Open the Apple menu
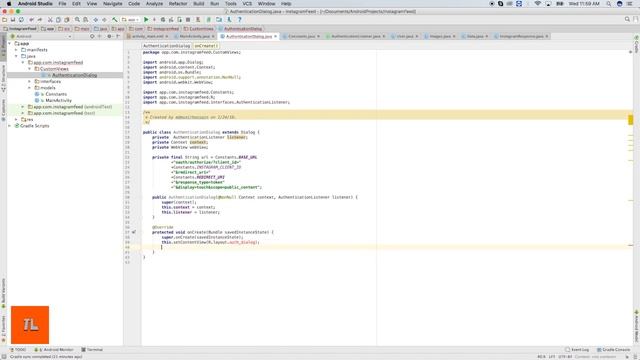Viewport: 640px width, 360px height. click(9, 4)
